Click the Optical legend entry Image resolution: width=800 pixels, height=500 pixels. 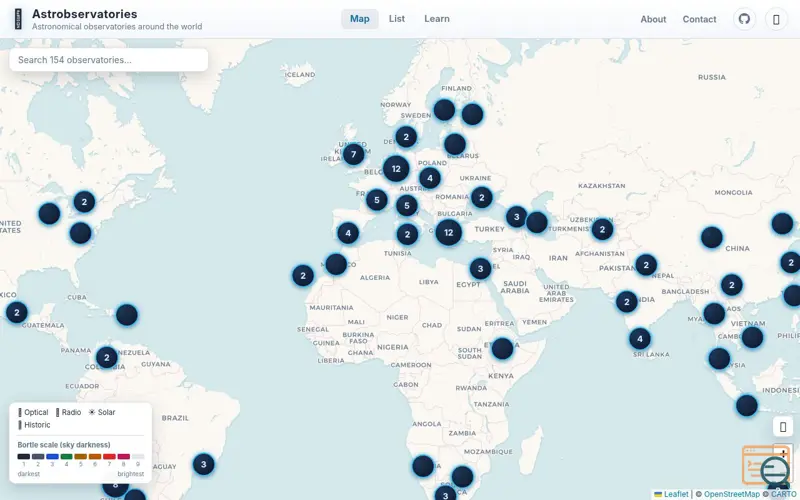pyautogui.click(x=33, y=412)
